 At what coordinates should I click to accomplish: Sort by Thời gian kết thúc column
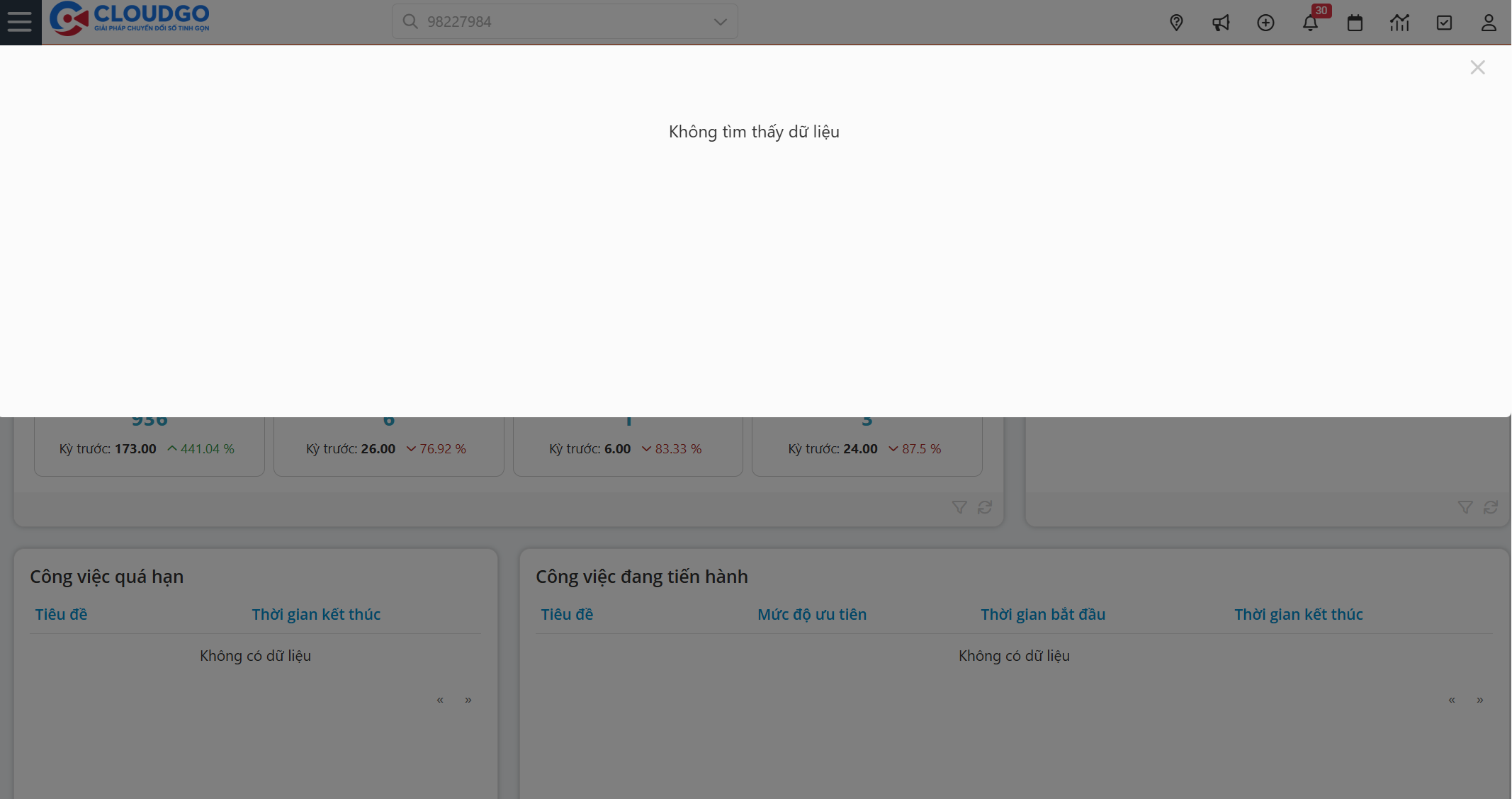pos(316,614)
